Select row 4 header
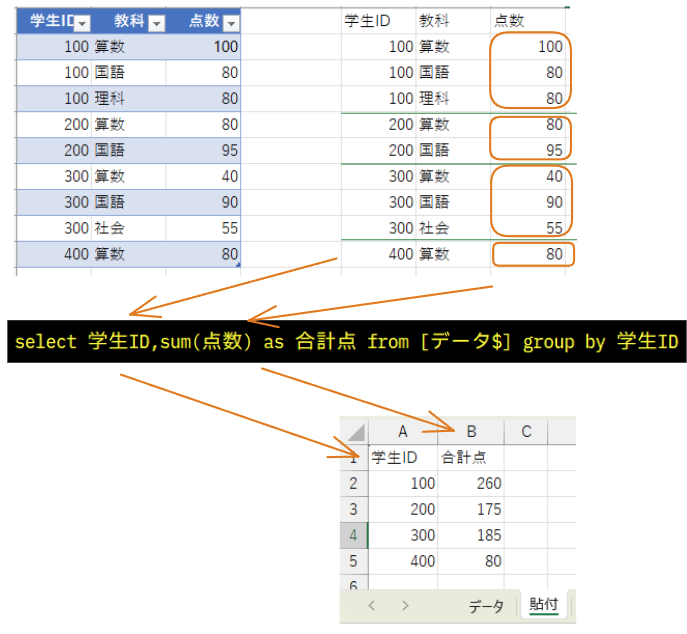Viewport: 687px width, 634px height. point(354,535)
